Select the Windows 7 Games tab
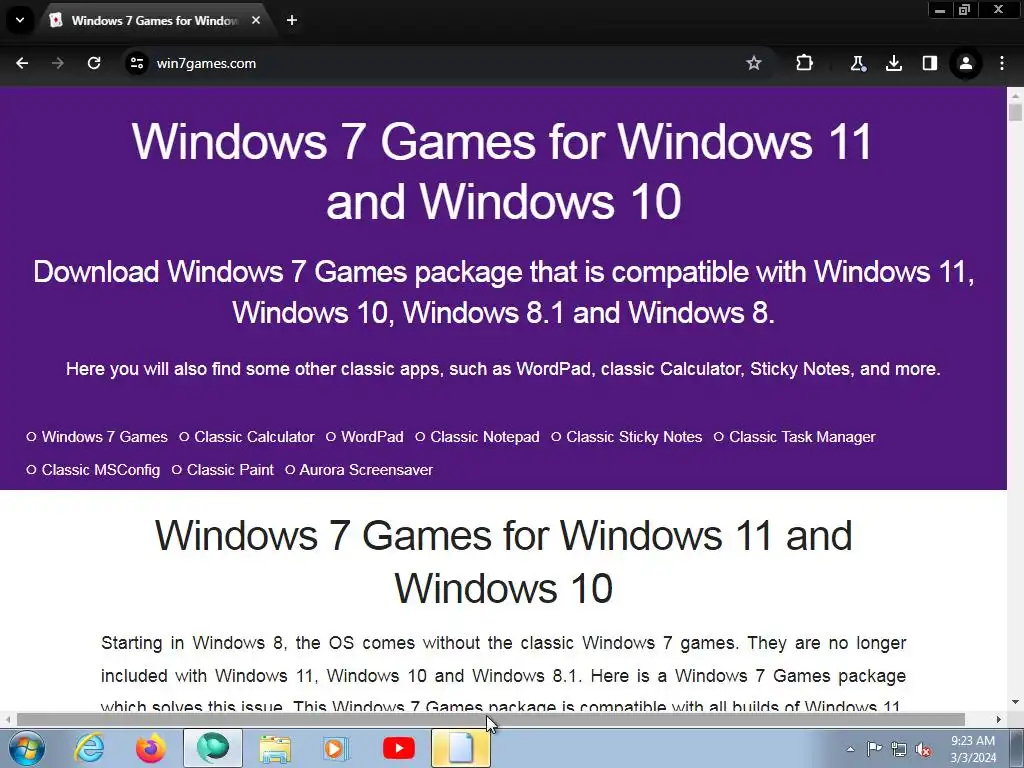 [155, 21]
